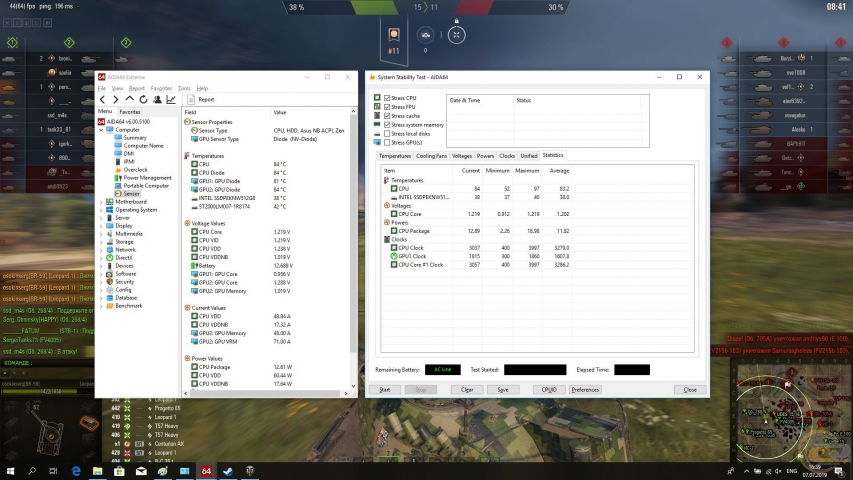Screen dimensions: 853x480
Task: Expand the Display tree node
Action: tap(101, 226)
